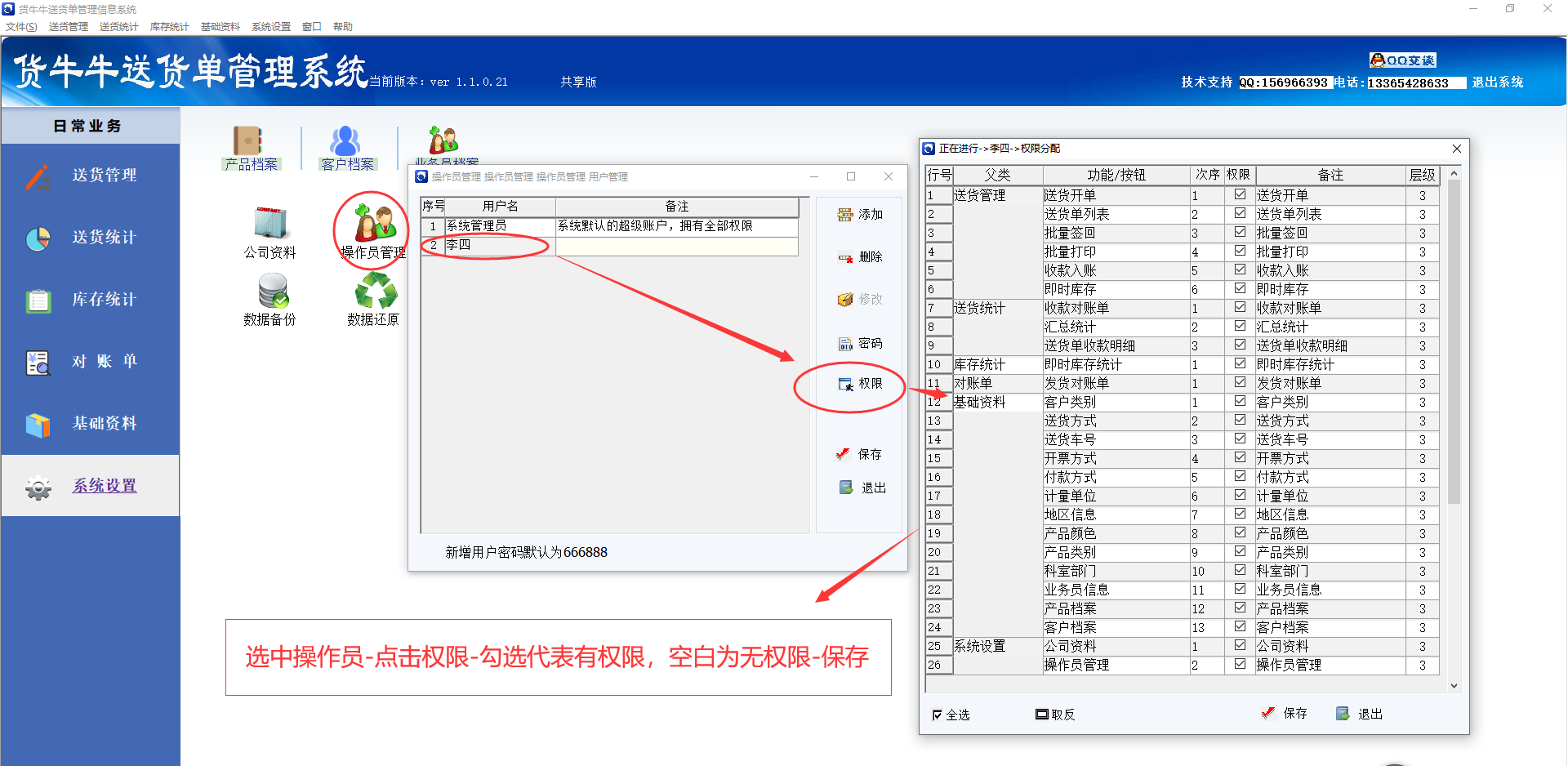The image size is (1568, 766).
Task: Open the 基础资料 menu bar item
Action: [220, 27]
